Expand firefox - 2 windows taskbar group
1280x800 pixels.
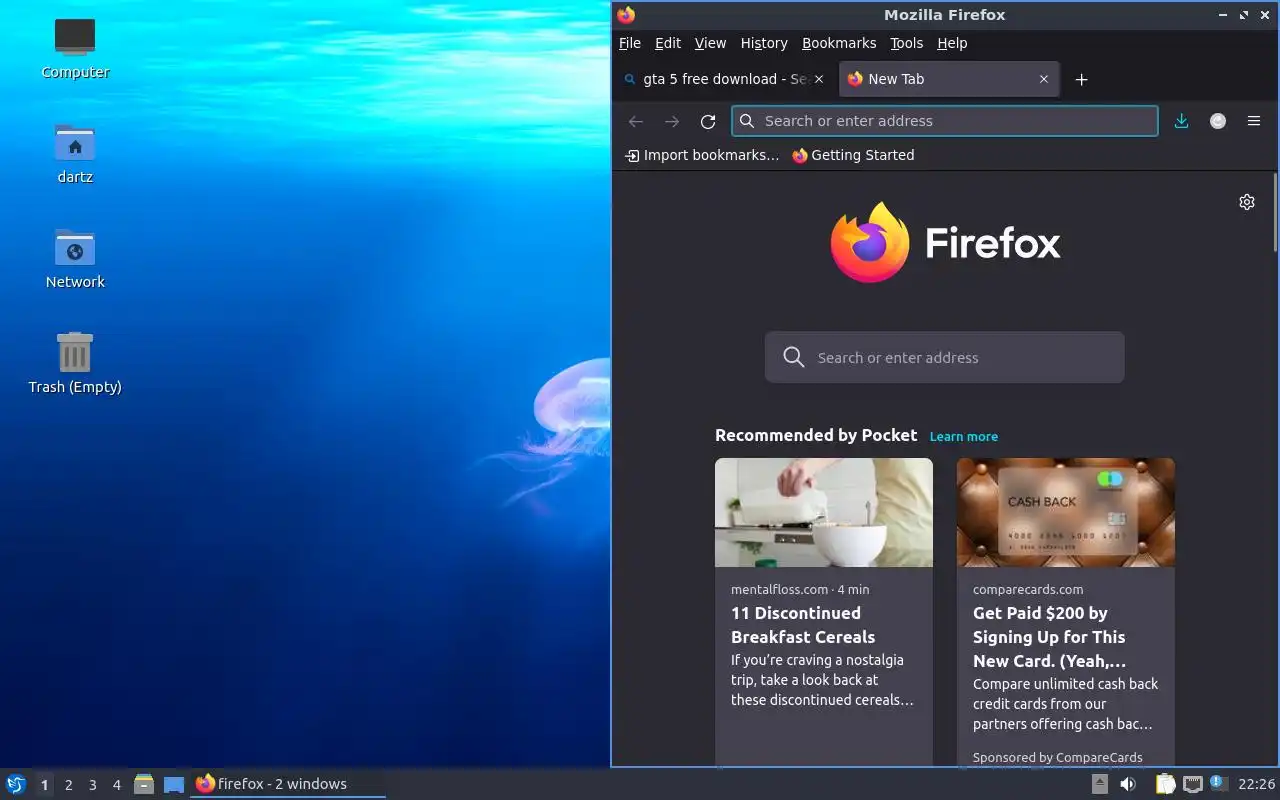point(288,784)
